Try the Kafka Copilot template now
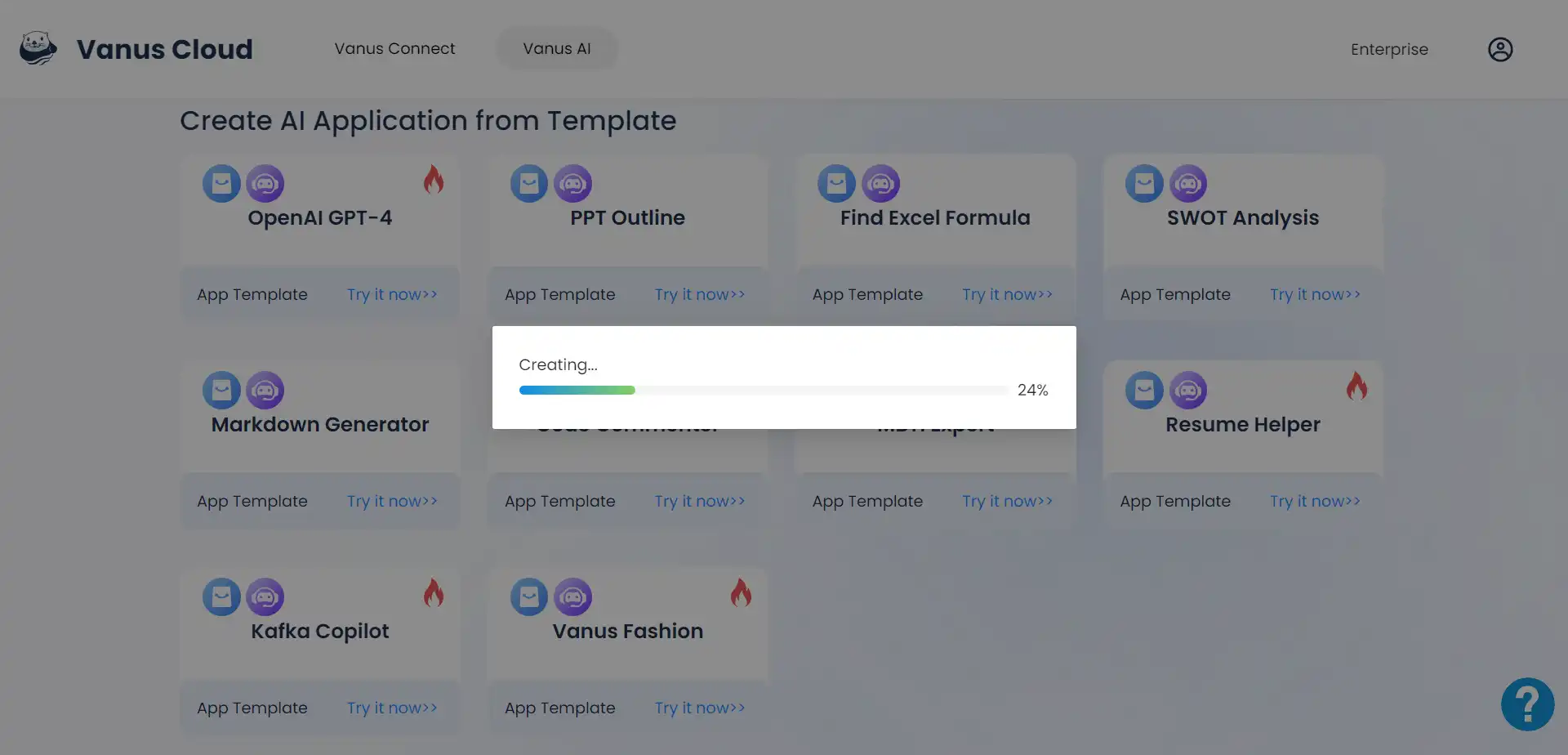The width and height of the screenshot is (1568, 755). [x=392, y=708]
